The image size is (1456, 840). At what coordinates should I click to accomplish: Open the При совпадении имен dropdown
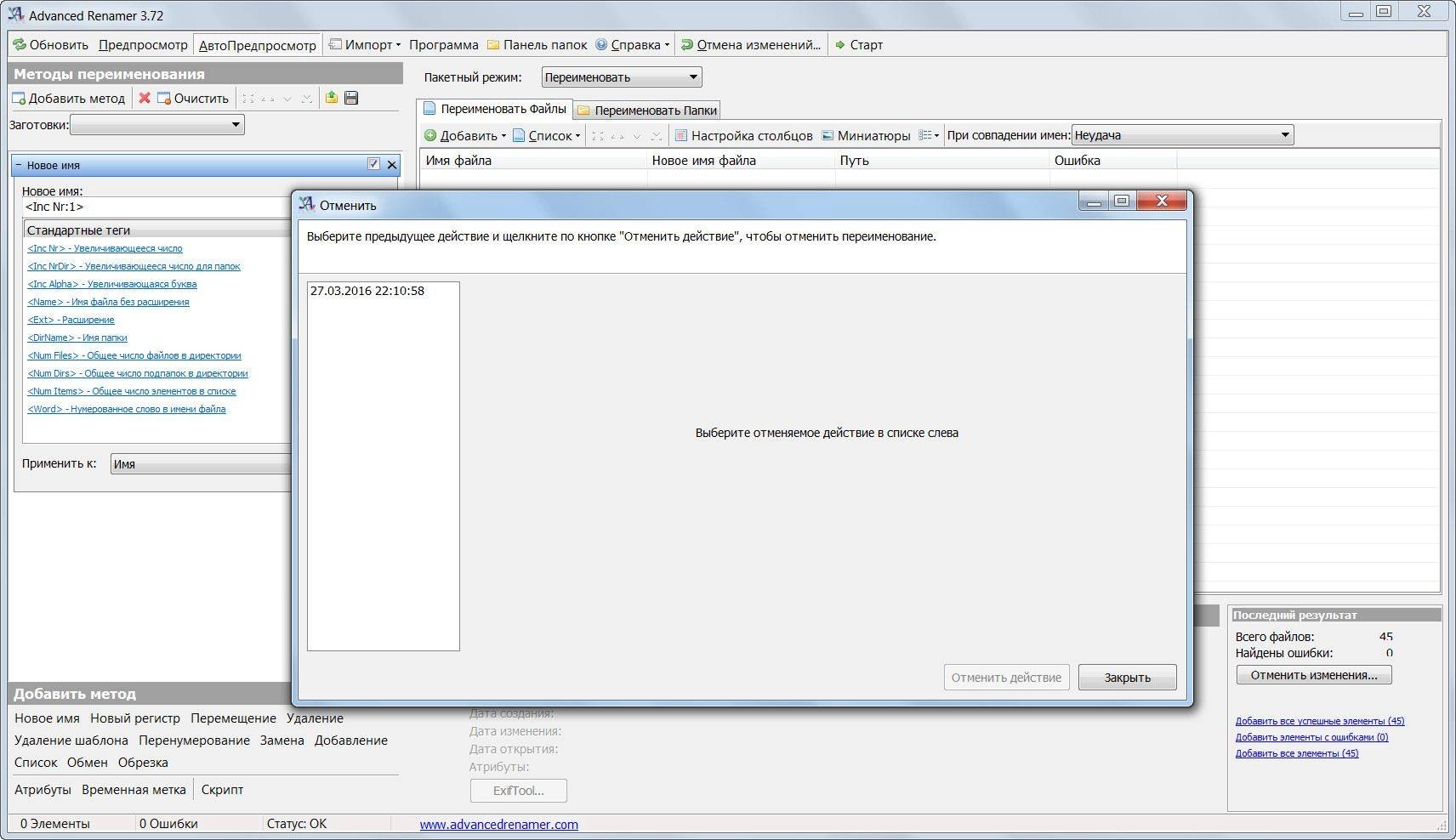[x=1183, y=135]
